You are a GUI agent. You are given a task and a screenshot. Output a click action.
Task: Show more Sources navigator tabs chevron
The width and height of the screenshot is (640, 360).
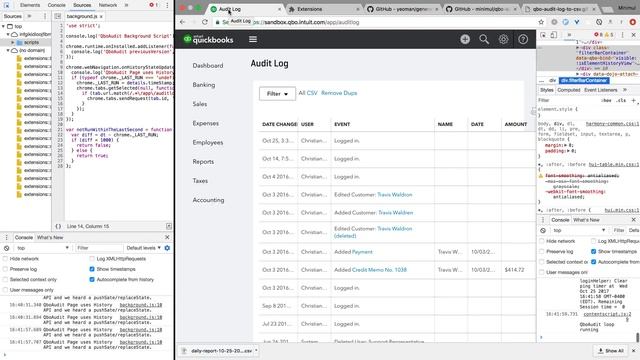pos(29,16)
